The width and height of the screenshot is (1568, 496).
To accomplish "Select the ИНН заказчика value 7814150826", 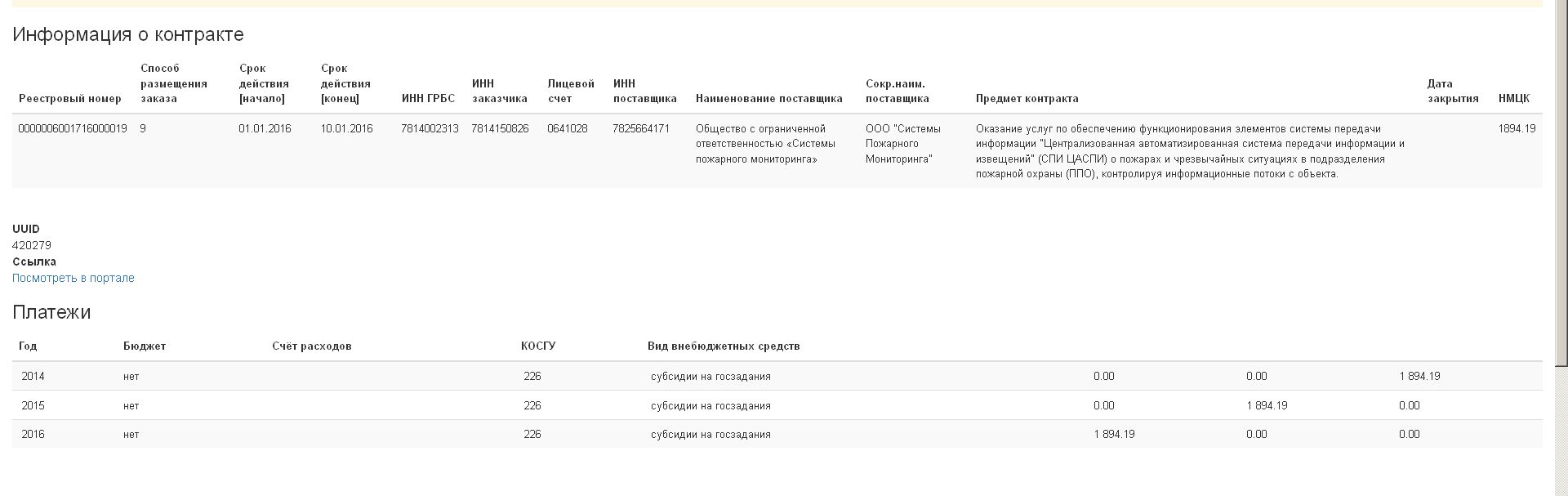I will pyautogui.click(x=500, y=129).
